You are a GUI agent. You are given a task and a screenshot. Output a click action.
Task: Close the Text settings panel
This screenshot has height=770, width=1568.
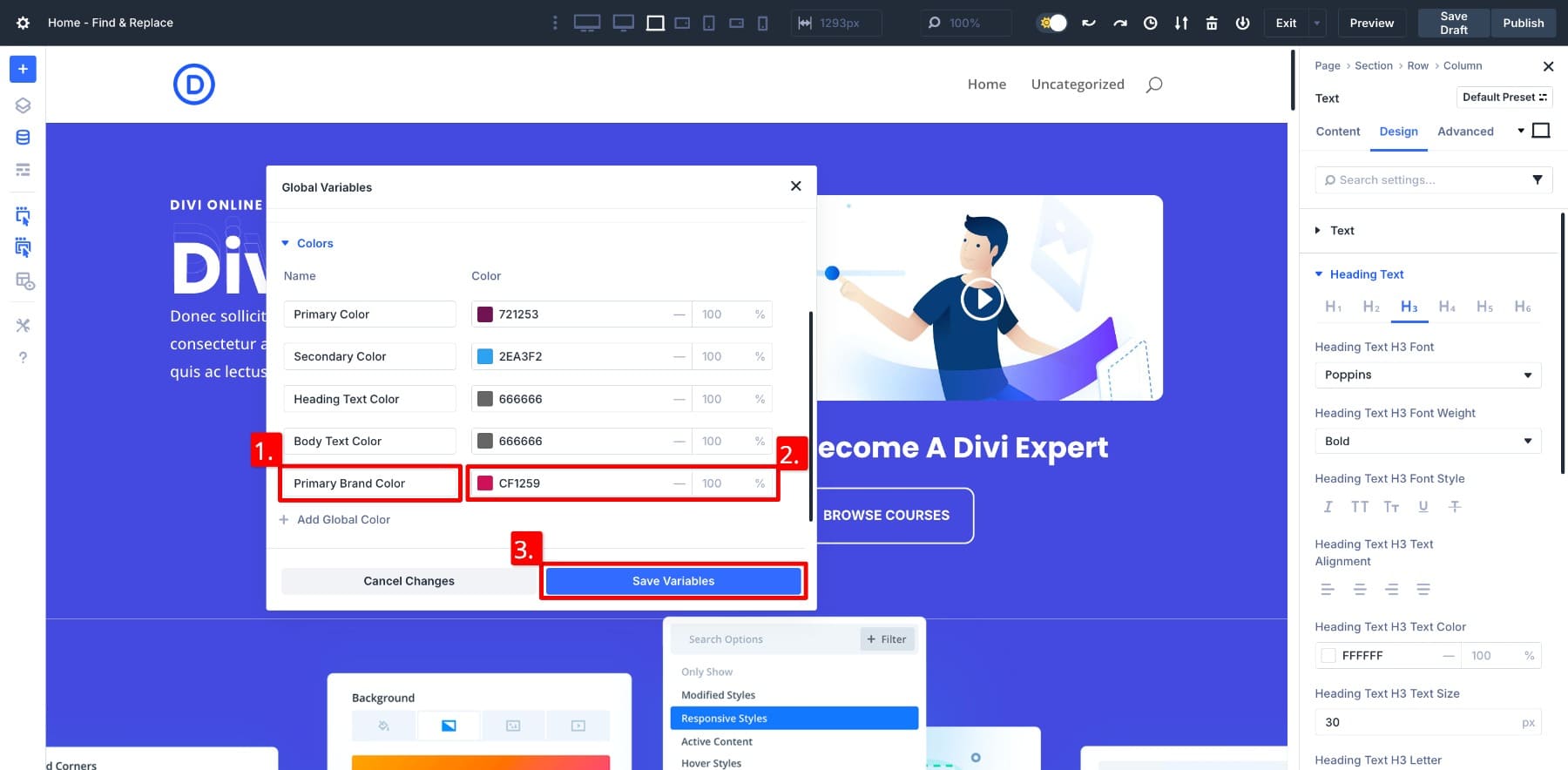point(1548,66)
